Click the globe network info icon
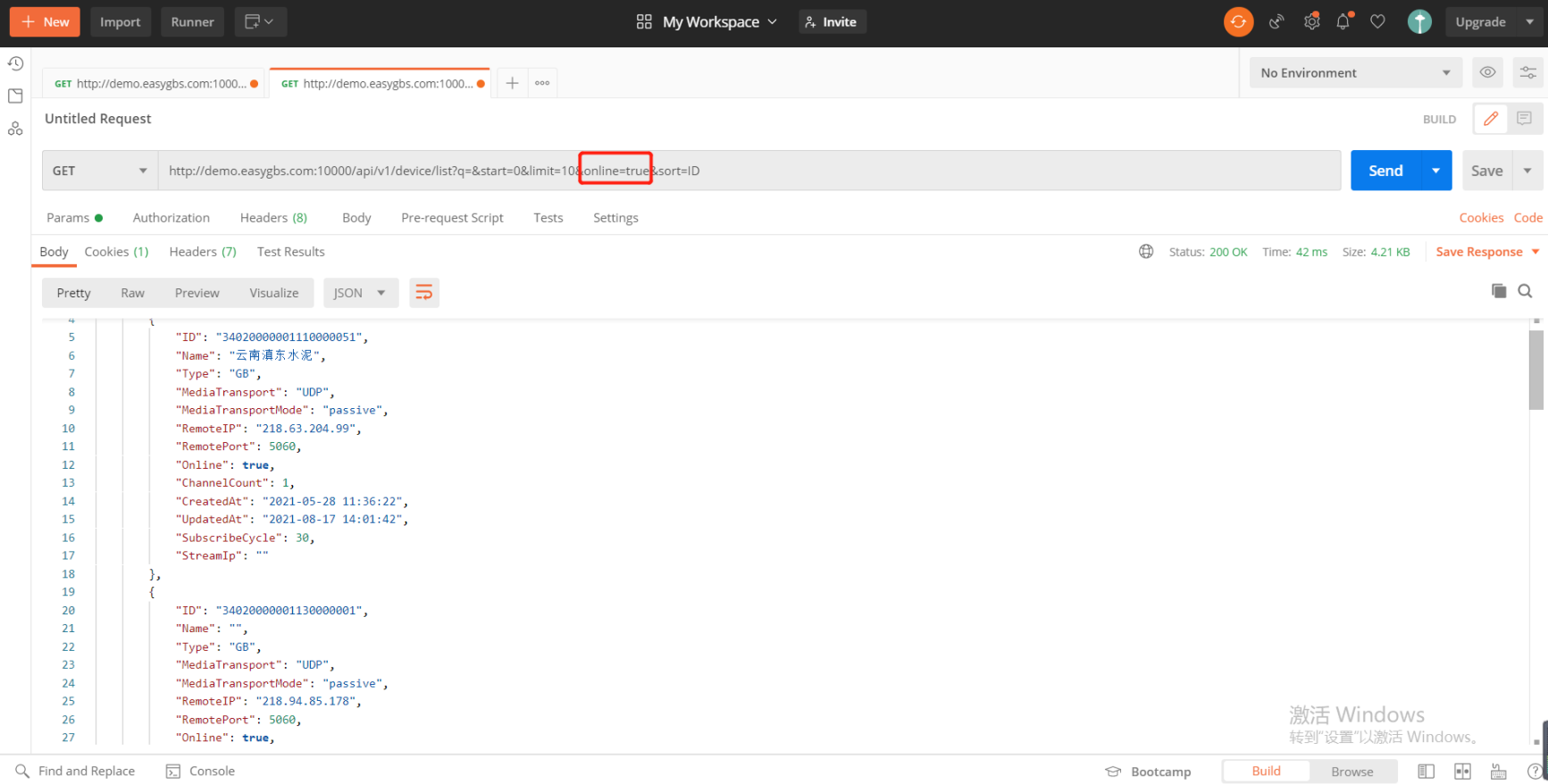Image resolution: width=1548 pixels, height=784 pixels. click(1146, 252)
